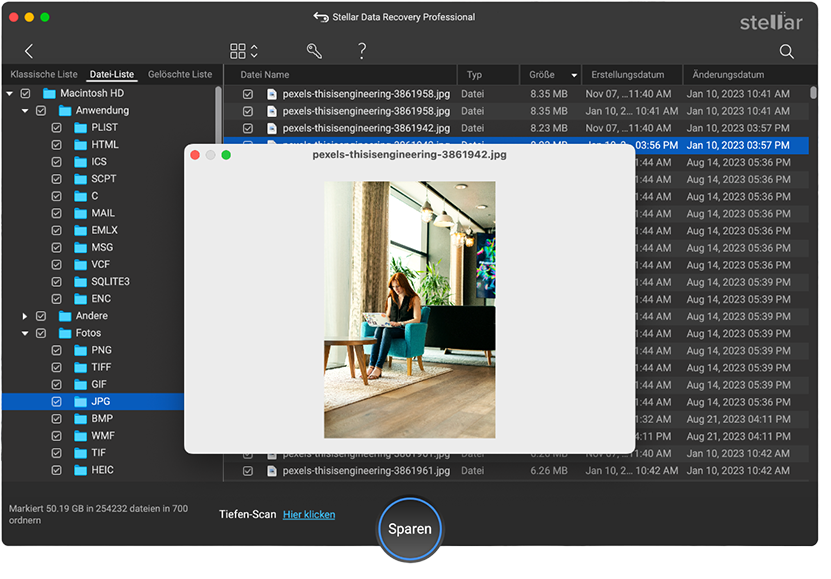
Task: Select the HEIC folder icon
Action: click(x=79, y=470)
